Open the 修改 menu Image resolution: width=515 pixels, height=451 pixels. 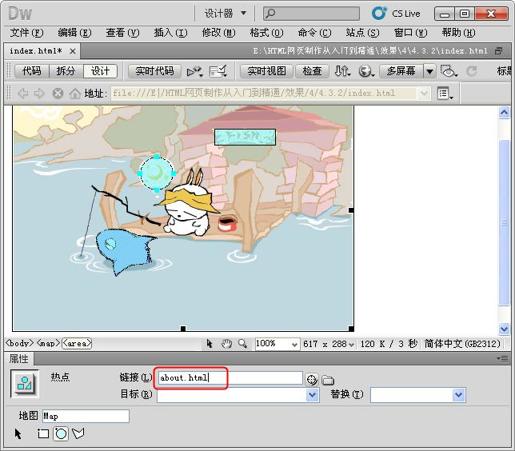point(219,33)
